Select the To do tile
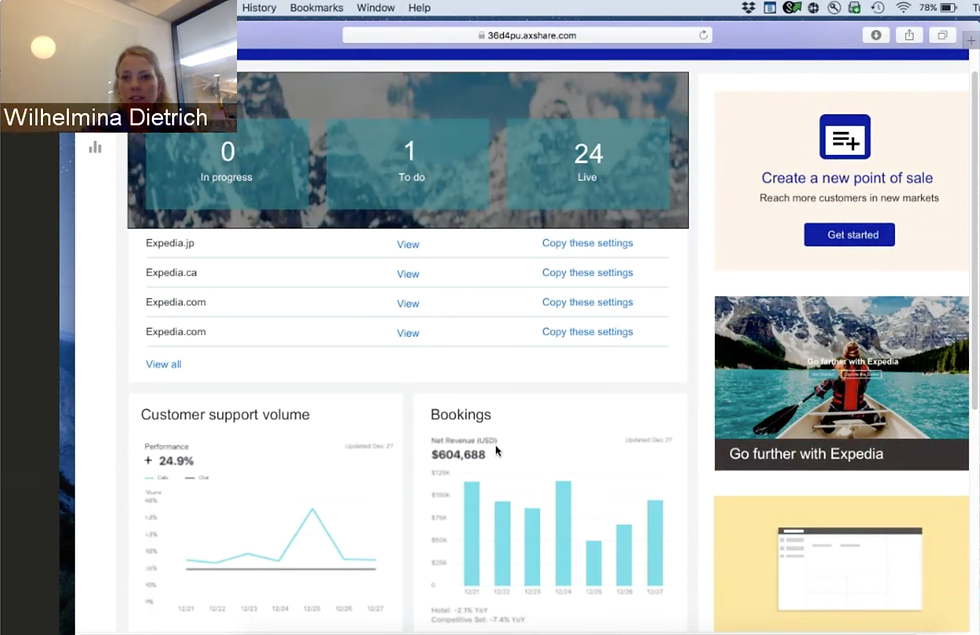 click(x=408, y=164)
